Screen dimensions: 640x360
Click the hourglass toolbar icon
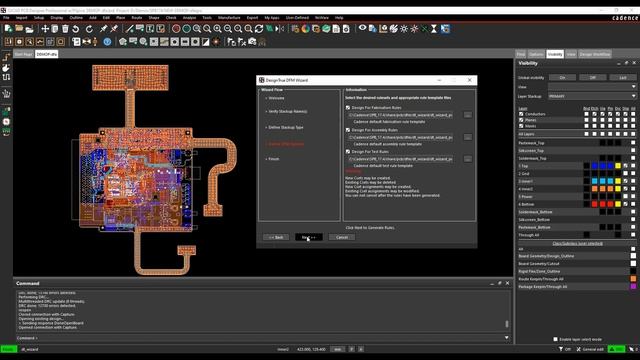point(434,29)
